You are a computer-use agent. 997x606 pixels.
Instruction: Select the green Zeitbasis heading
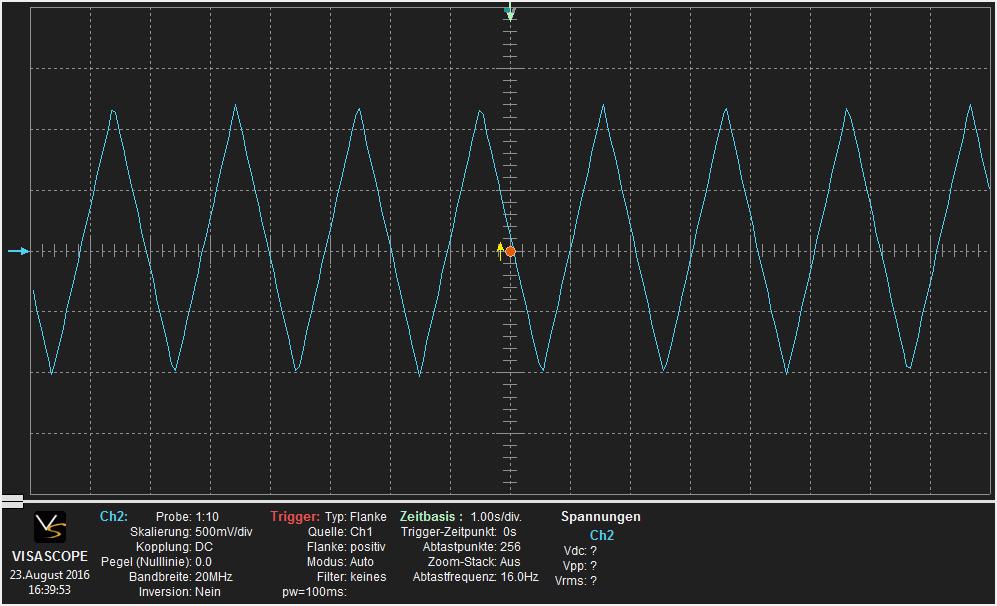(x=431, y=516)
